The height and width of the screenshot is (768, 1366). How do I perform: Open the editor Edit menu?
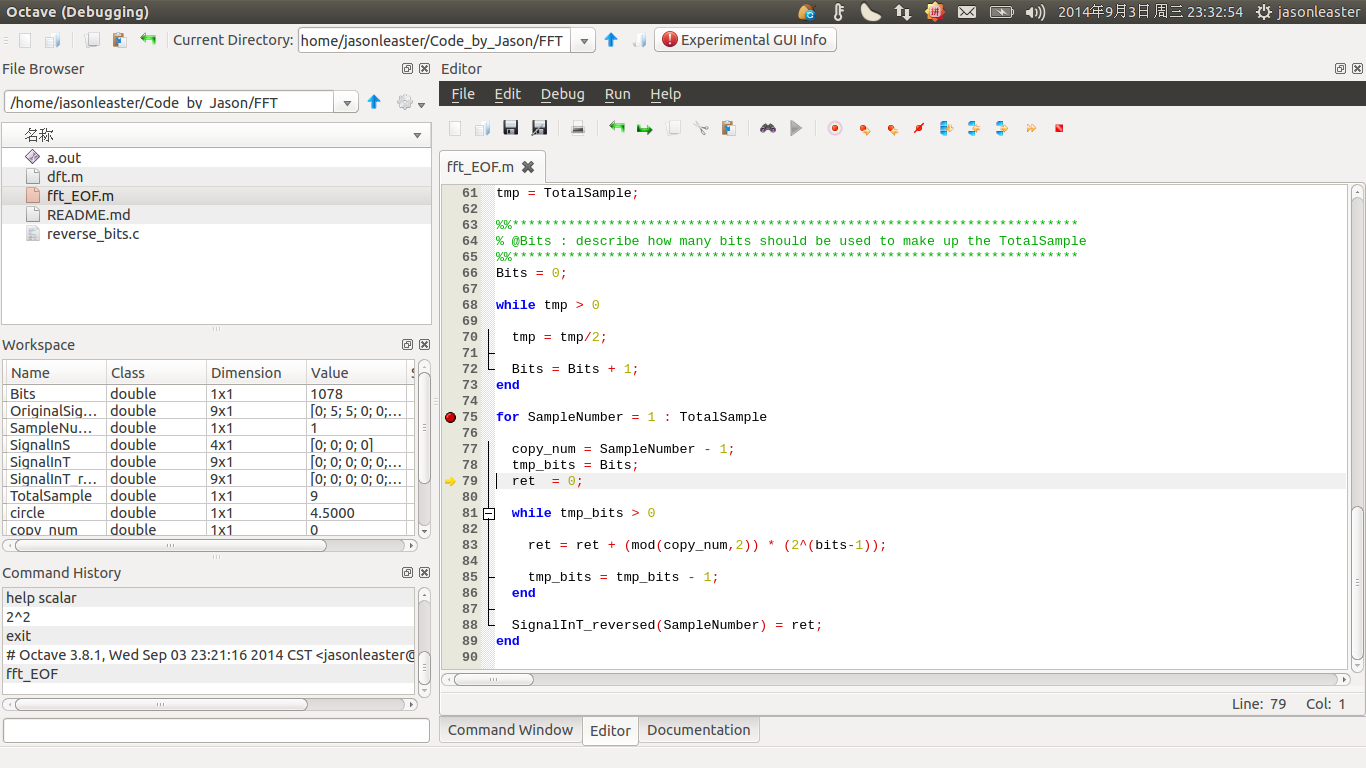[x=508, y=94]
